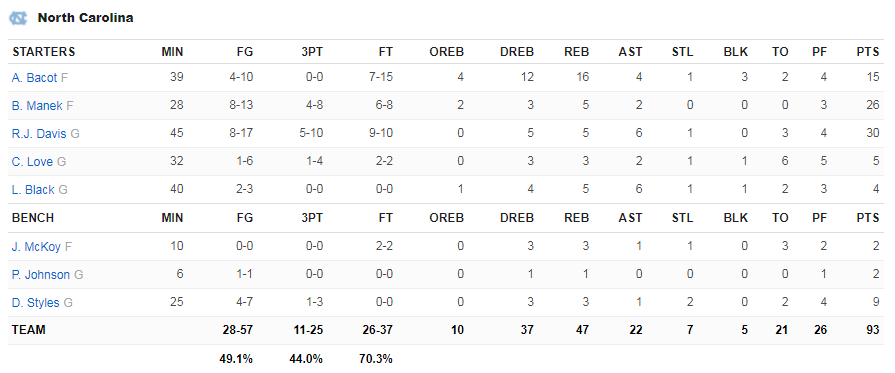Viewport: 895px width, 373px height.
Task: Click the starters 3PT column header
Action: 313,52
